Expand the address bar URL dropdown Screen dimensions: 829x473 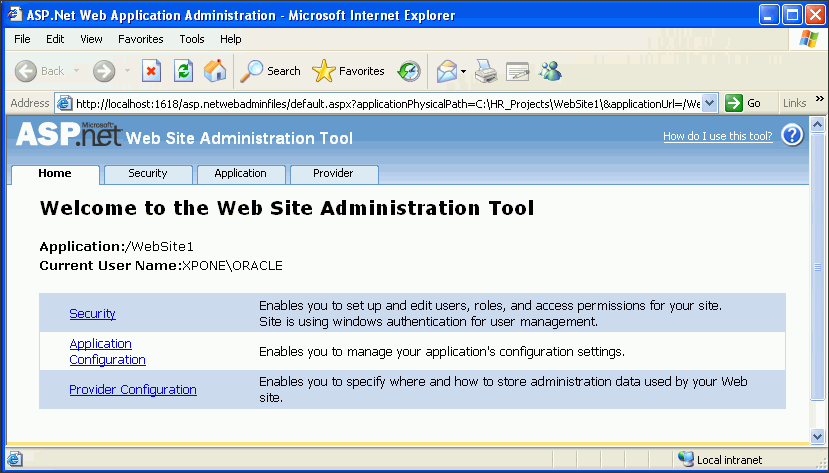click(x=710, y=103)
